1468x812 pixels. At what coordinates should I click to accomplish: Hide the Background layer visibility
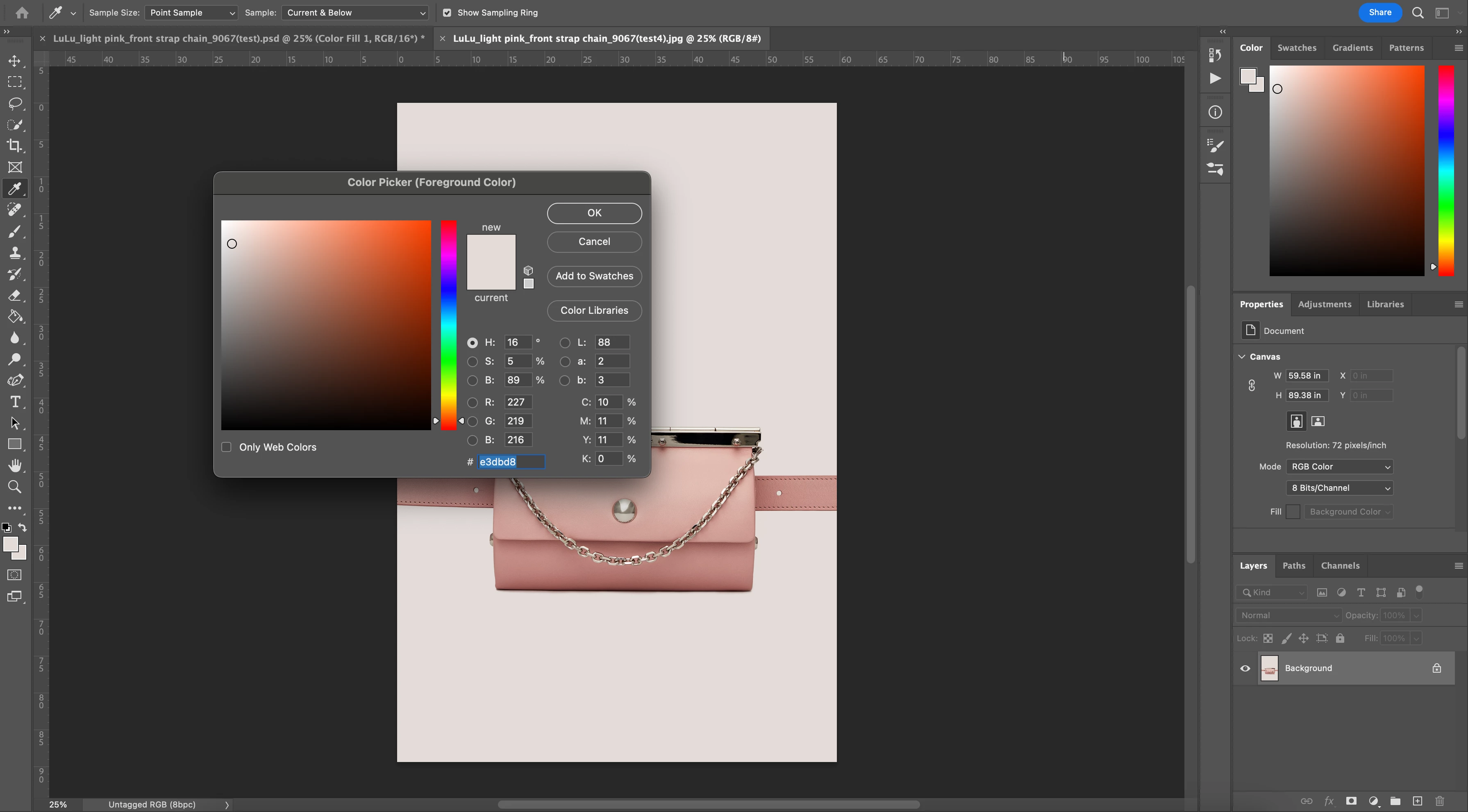point(1245,668)
